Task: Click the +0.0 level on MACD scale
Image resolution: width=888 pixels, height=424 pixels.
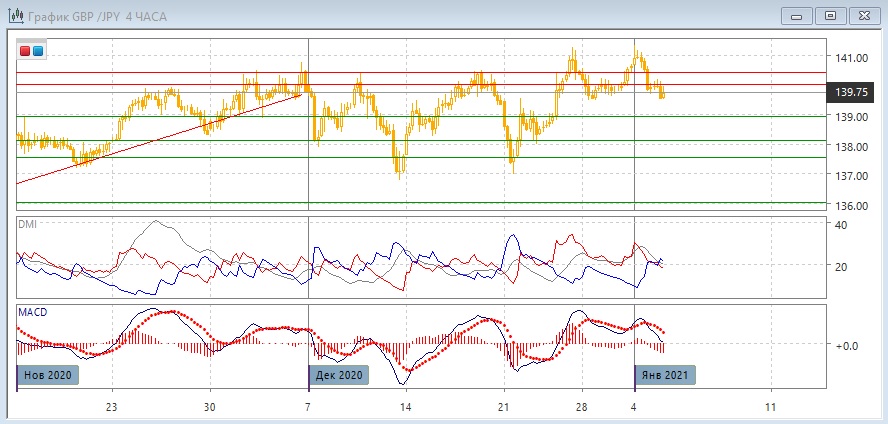Action: point(847,345)
